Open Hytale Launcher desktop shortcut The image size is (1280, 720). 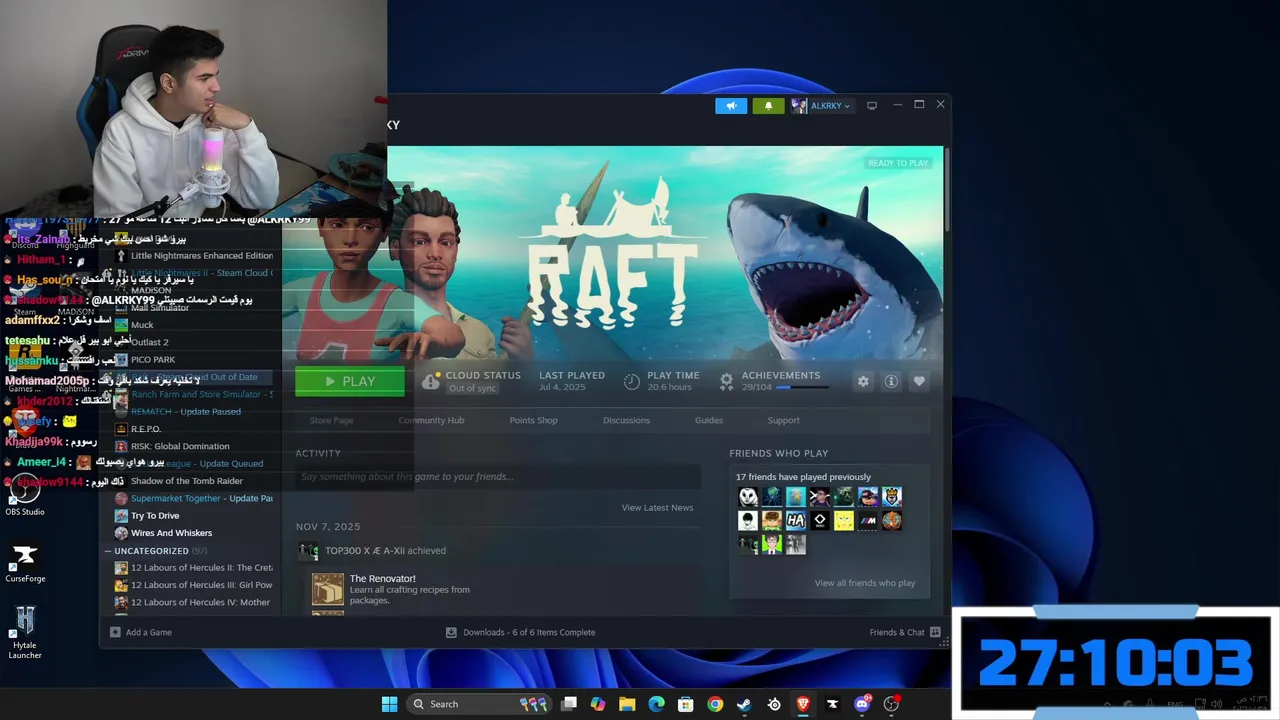click(25, 632)
